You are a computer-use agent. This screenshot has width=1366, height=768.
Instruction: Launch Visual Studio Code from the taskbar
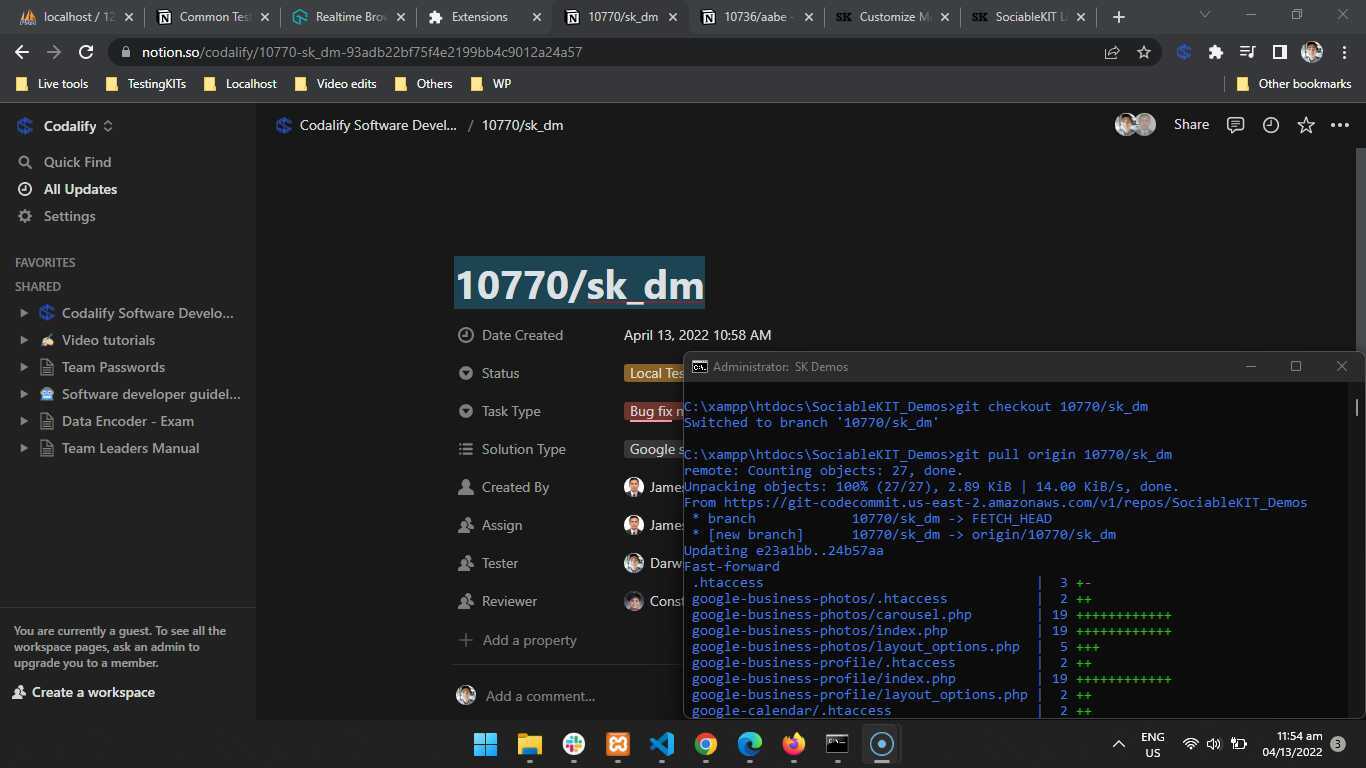coord(661,744)
